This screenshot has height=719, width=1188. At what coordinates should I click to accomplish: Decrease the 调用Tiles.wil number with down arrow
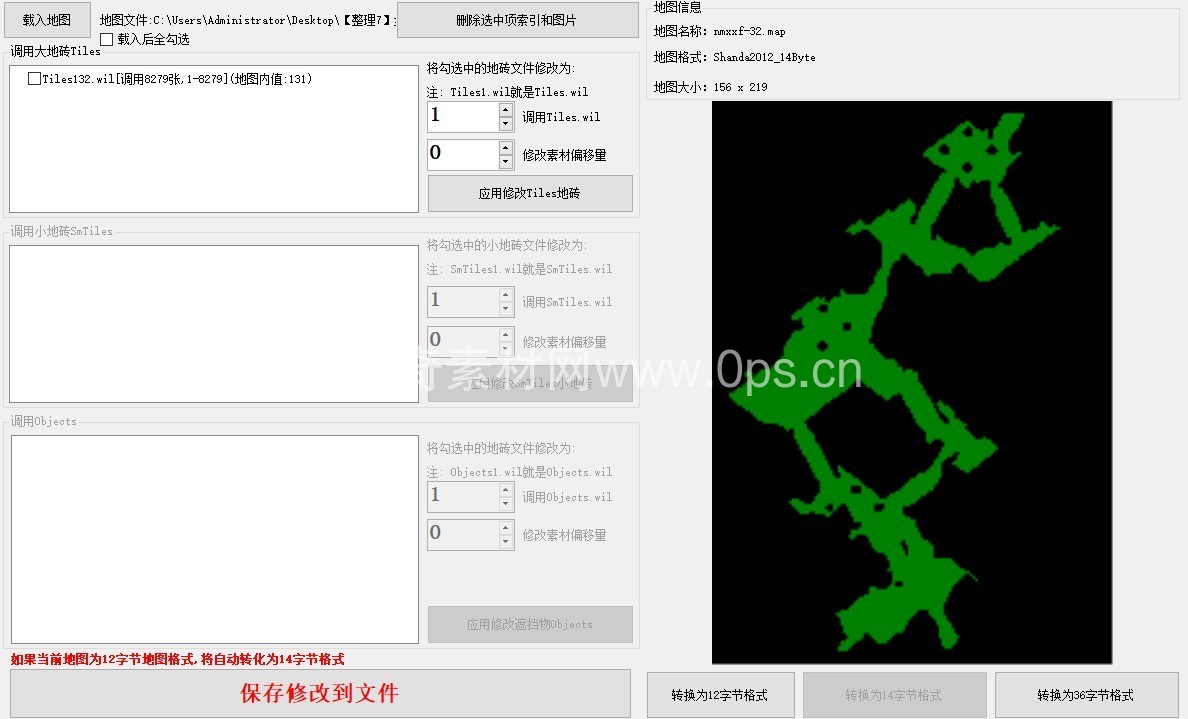coord(506,124)
